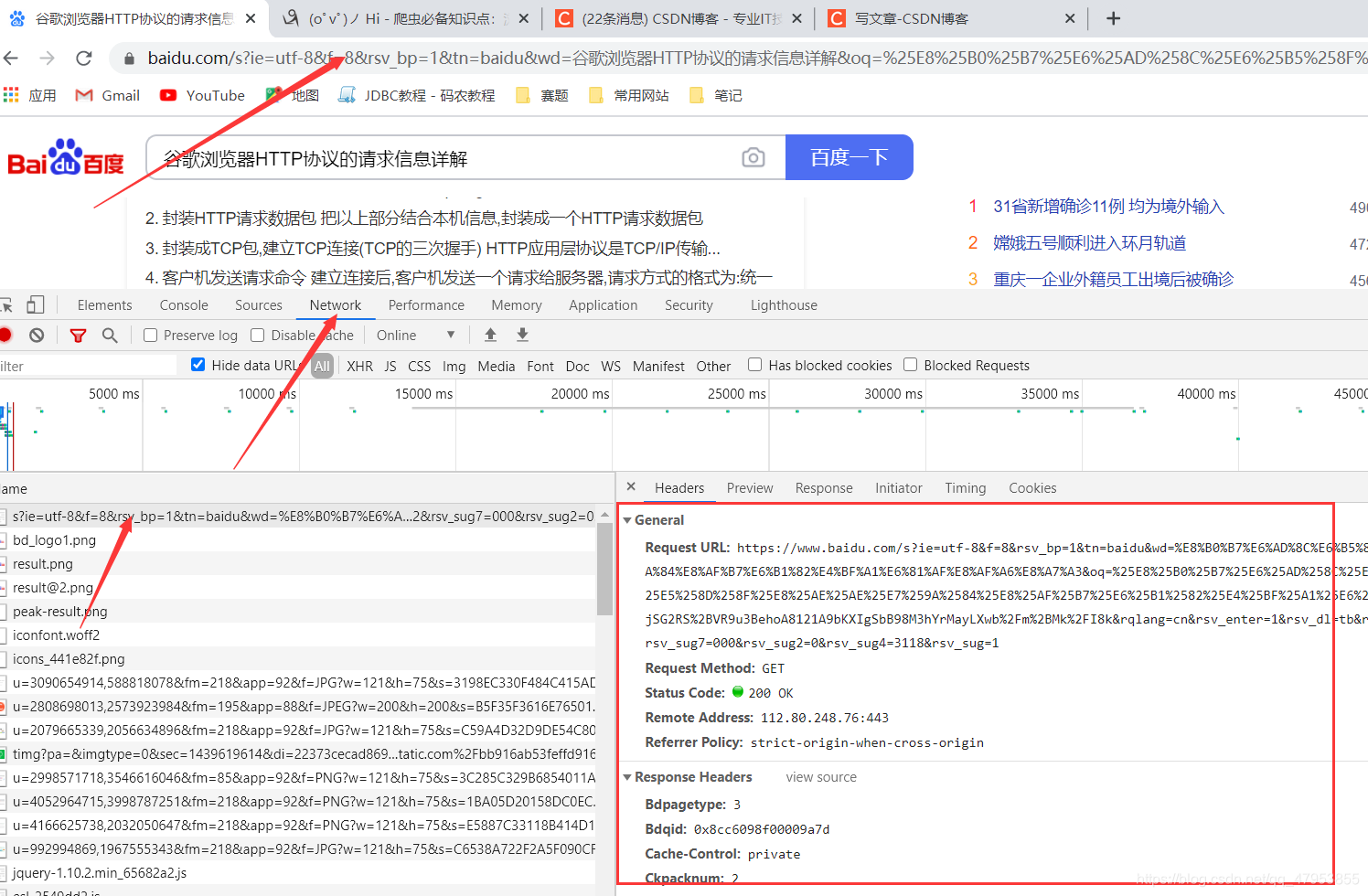Switch to the Console panel tab
This screenshot has width=1368, height=896.
[x=184, y=305]
